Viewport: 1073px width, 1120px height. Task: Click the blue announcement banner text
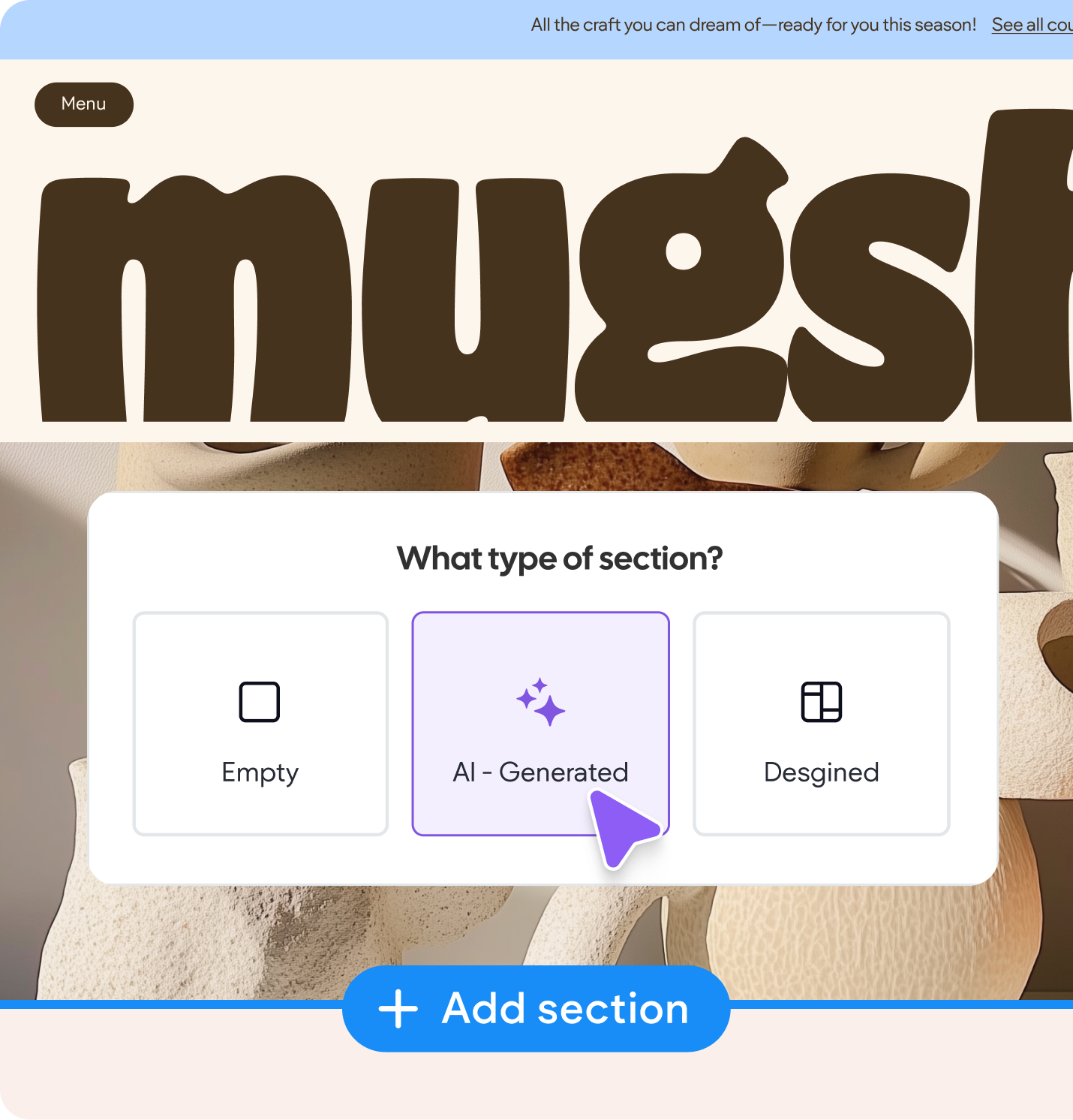coord(753,25)
